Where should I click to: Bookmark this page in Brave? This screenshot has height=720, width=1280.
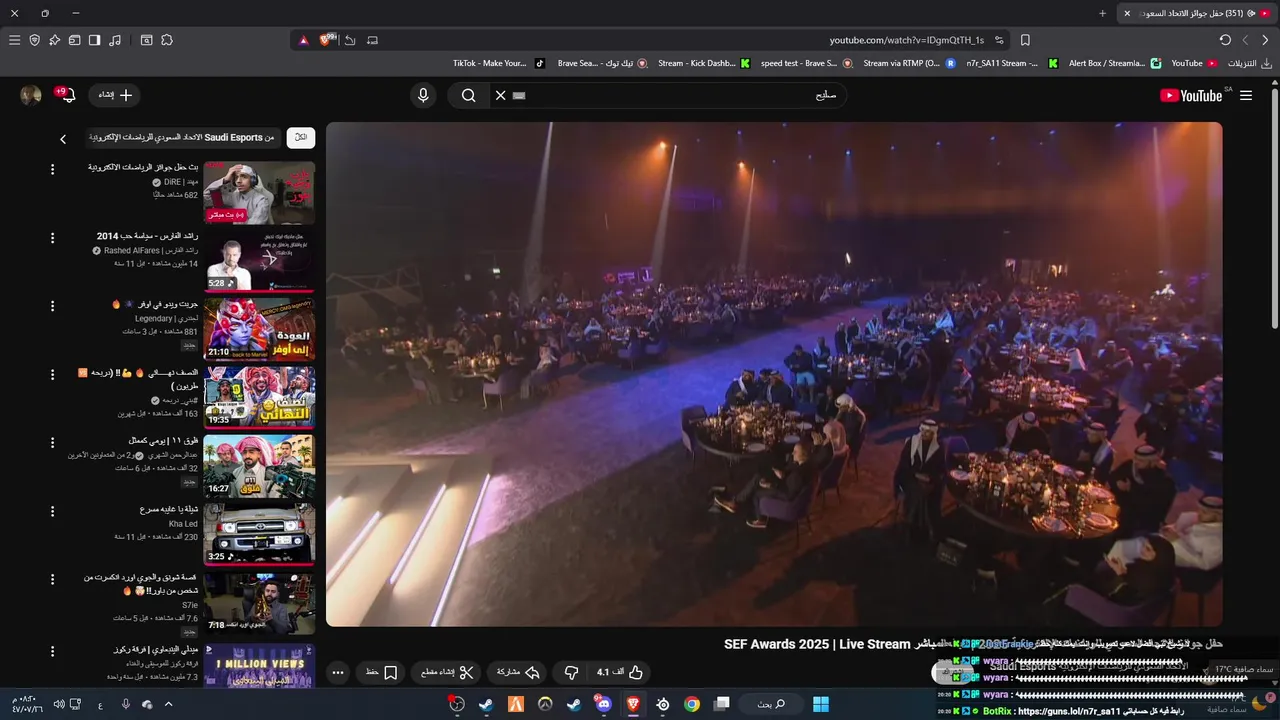[x=1025, y=40]
